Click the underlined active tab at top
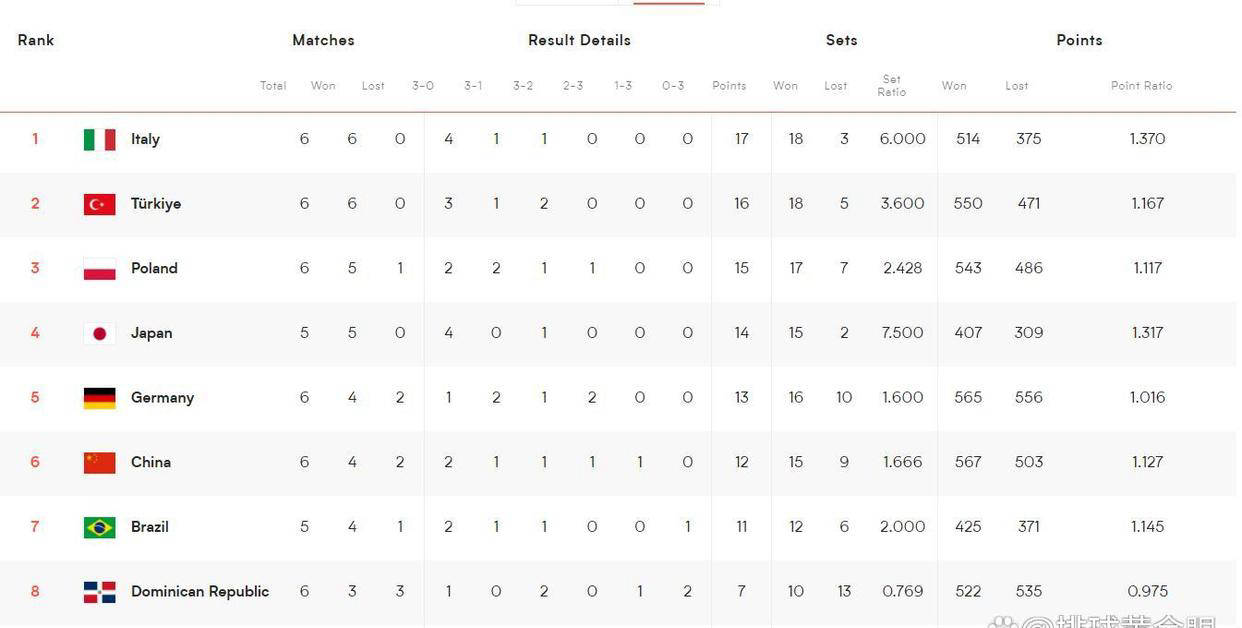Viewport: 1242px width, 628px height. (668, 3)
